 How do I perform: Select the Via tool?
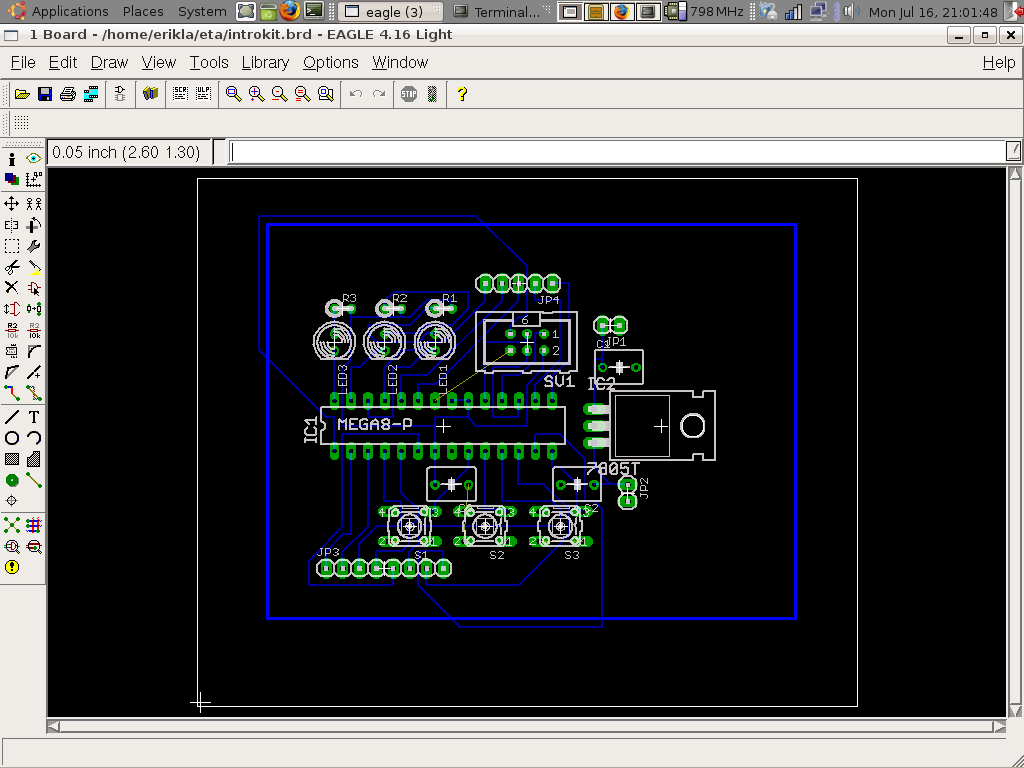point(12,481)
